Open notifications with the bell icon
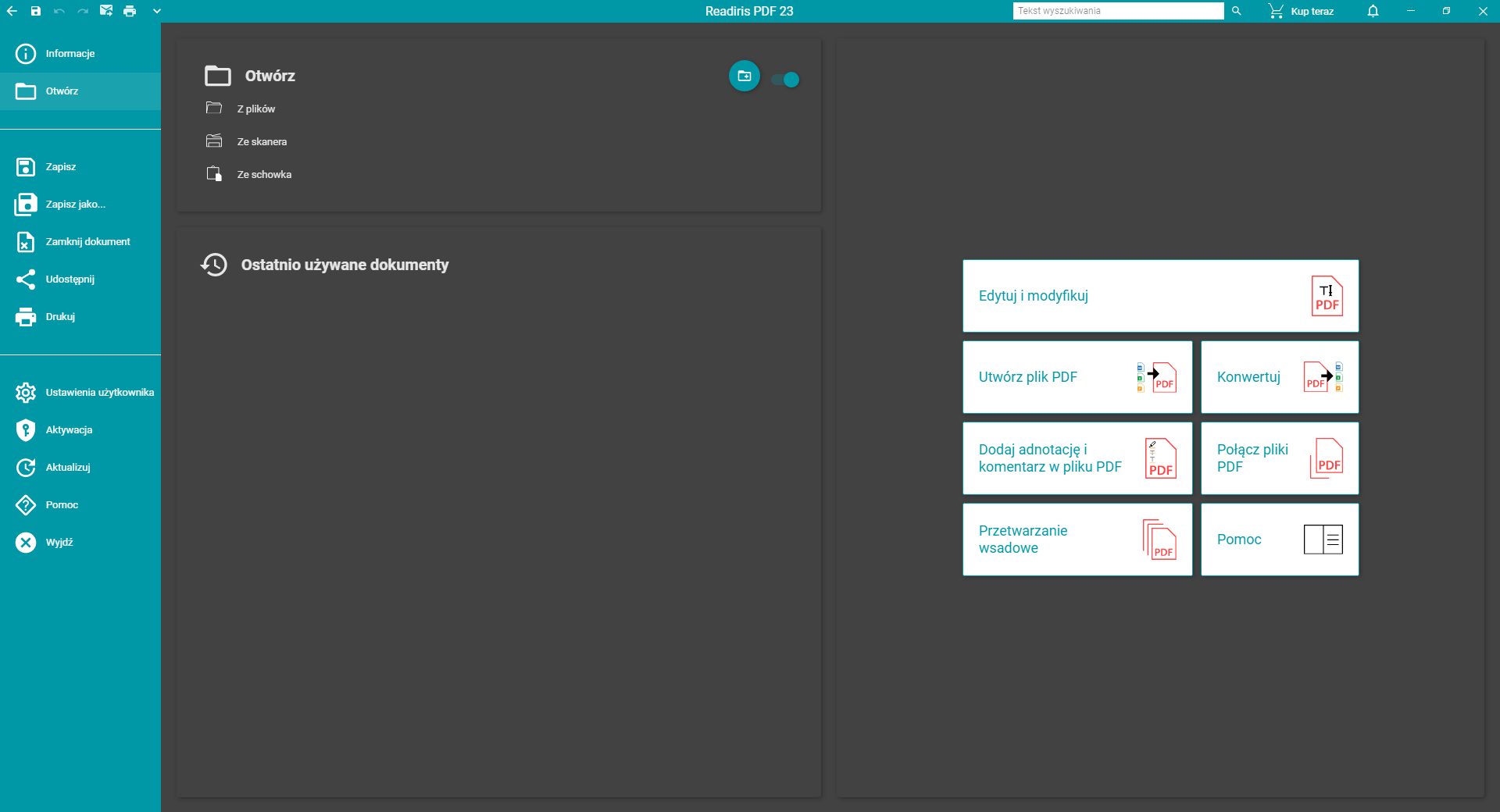 [1373, 11]
